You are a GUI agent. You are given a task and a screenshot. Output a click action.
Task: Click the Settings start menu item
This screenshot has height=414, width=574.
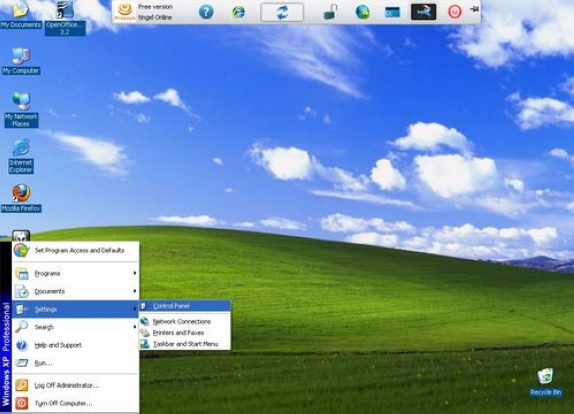75,309
